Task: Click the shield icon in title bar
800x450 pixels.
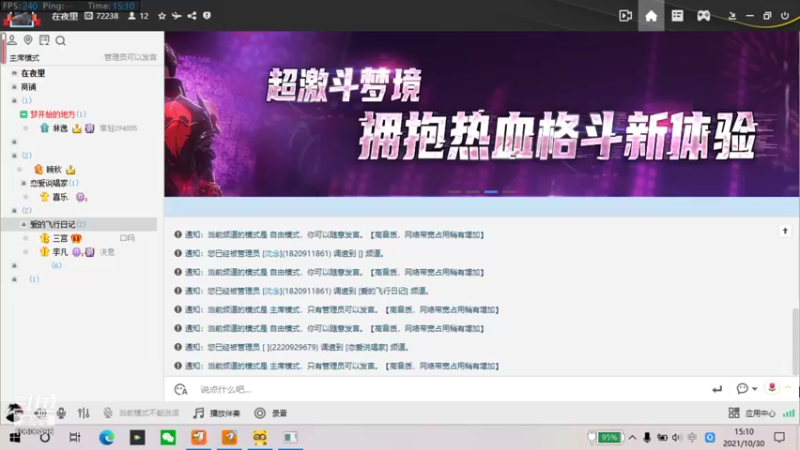Action: [x=207, y=16]
